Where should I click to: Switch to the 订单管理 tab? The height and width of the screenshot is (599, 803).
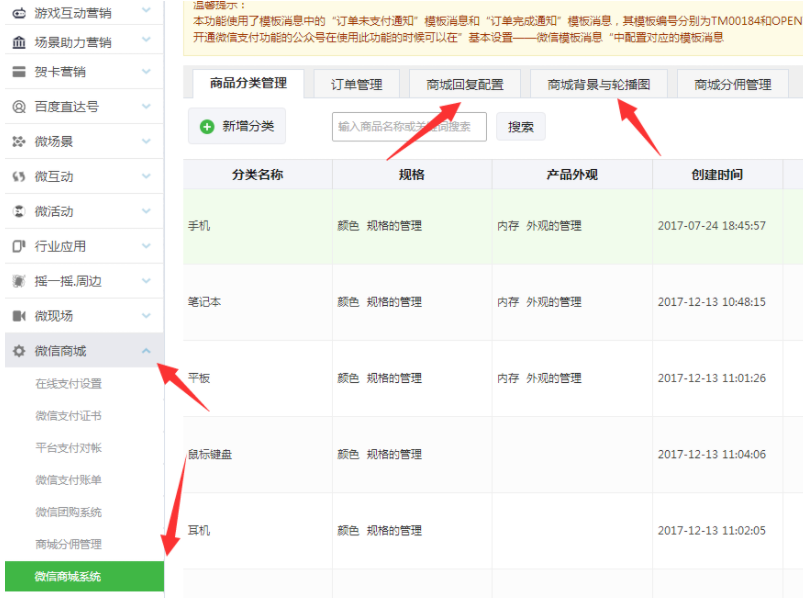pos(355,84)
